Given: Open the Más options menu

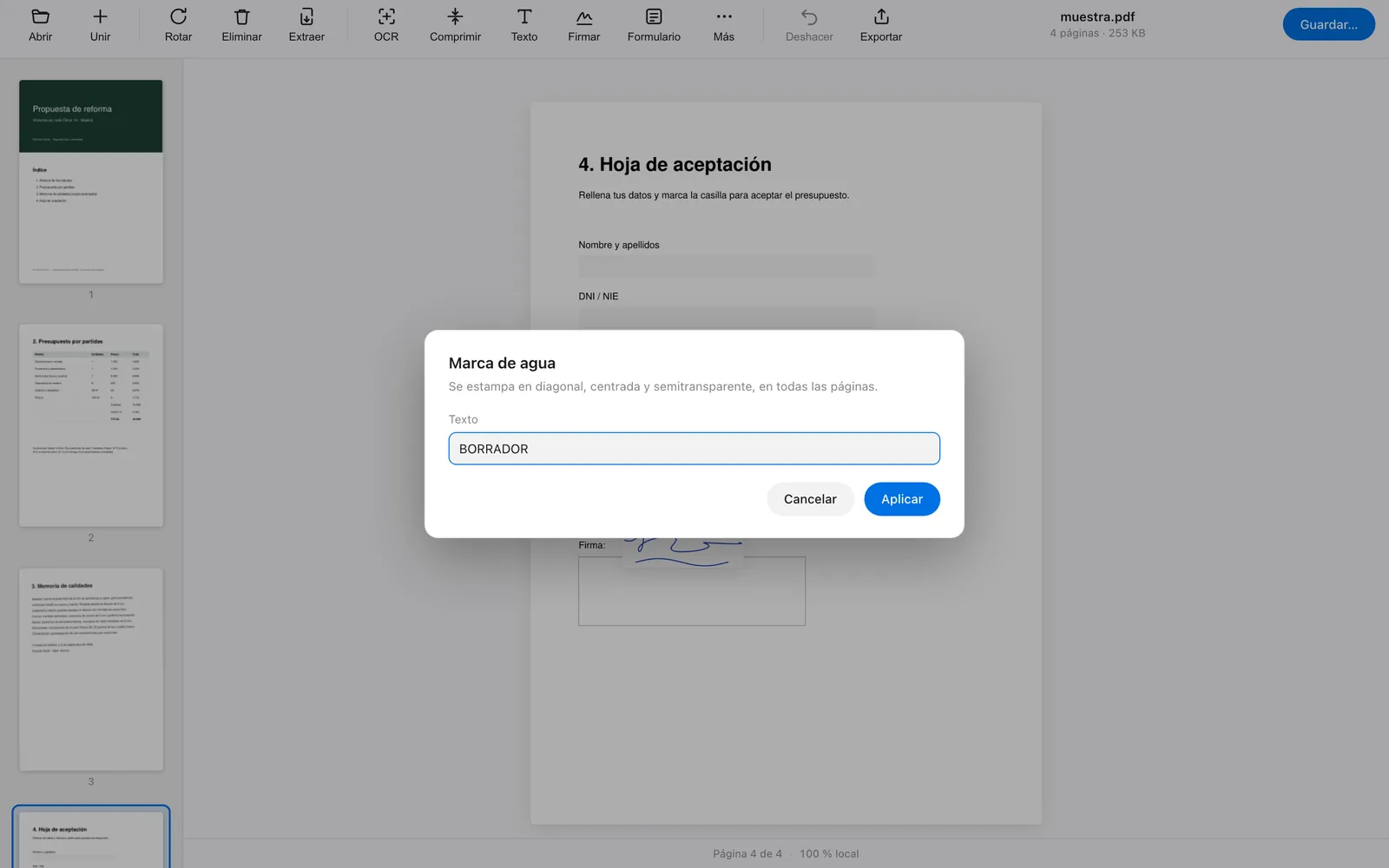Looking at the screenshot, I should (x=724, y=25).
